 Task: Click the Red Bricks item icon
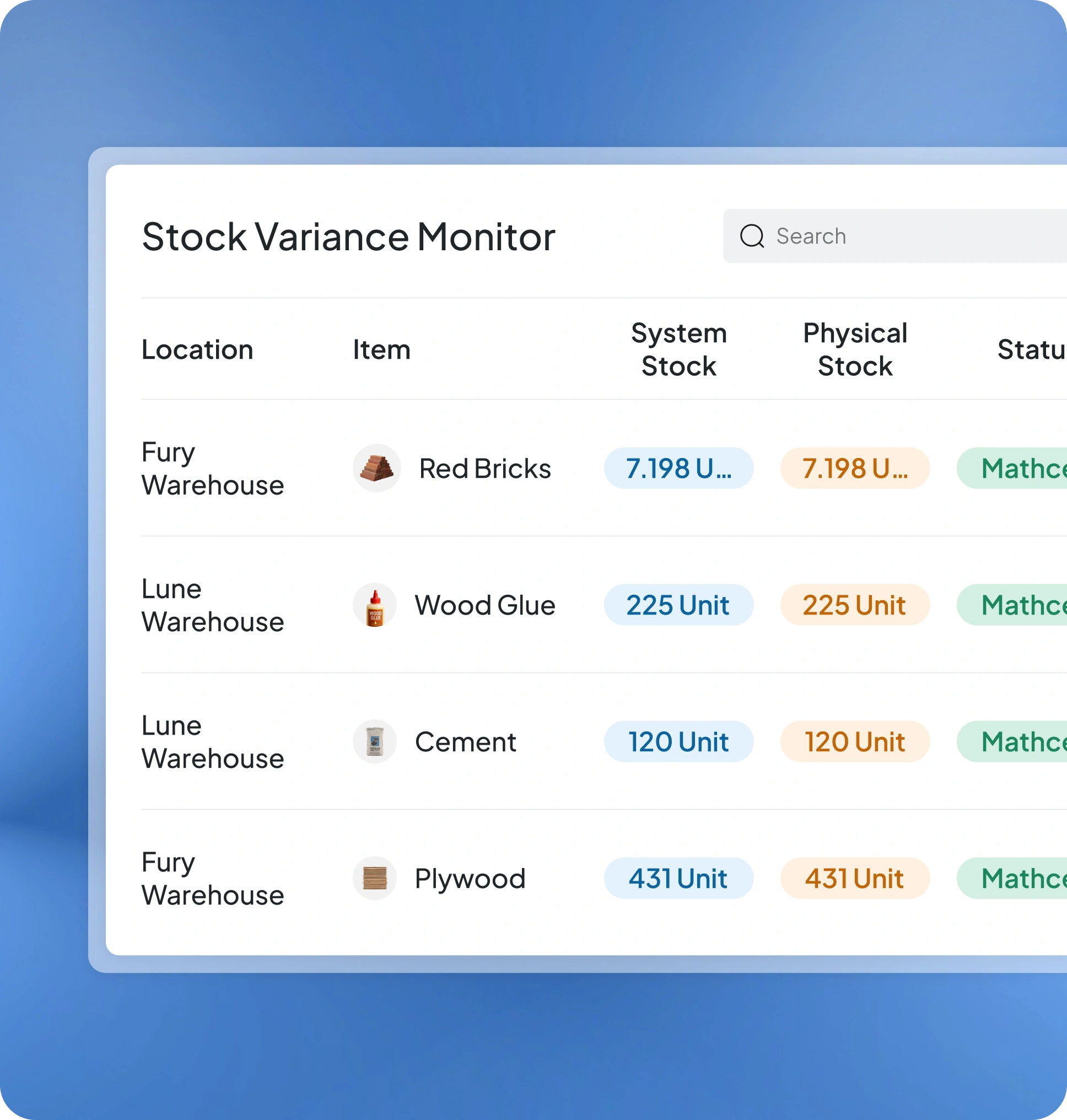pos(376,468)
